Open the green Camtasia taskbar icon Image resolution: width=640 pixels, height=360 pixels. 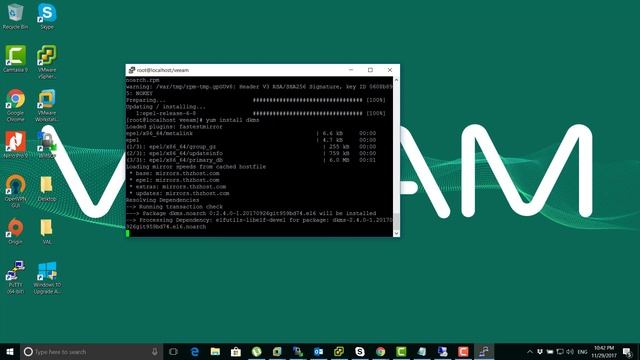coord(401,351)
